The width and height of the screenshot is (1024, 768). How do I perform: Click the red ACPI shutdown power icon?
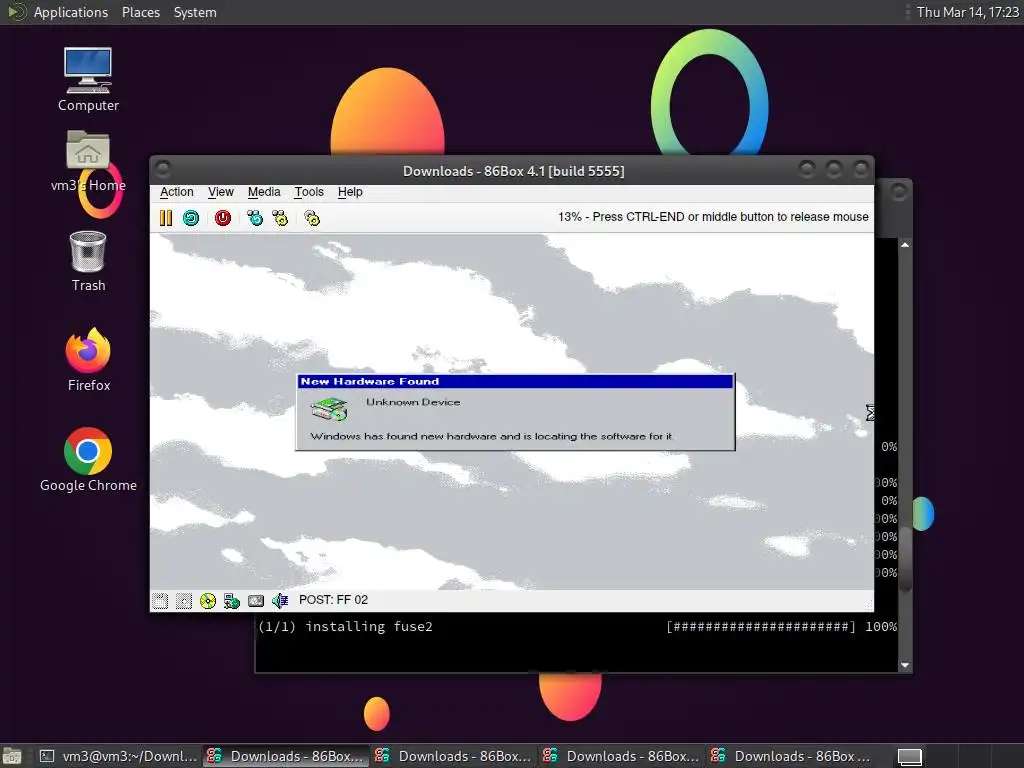[223, 218]
